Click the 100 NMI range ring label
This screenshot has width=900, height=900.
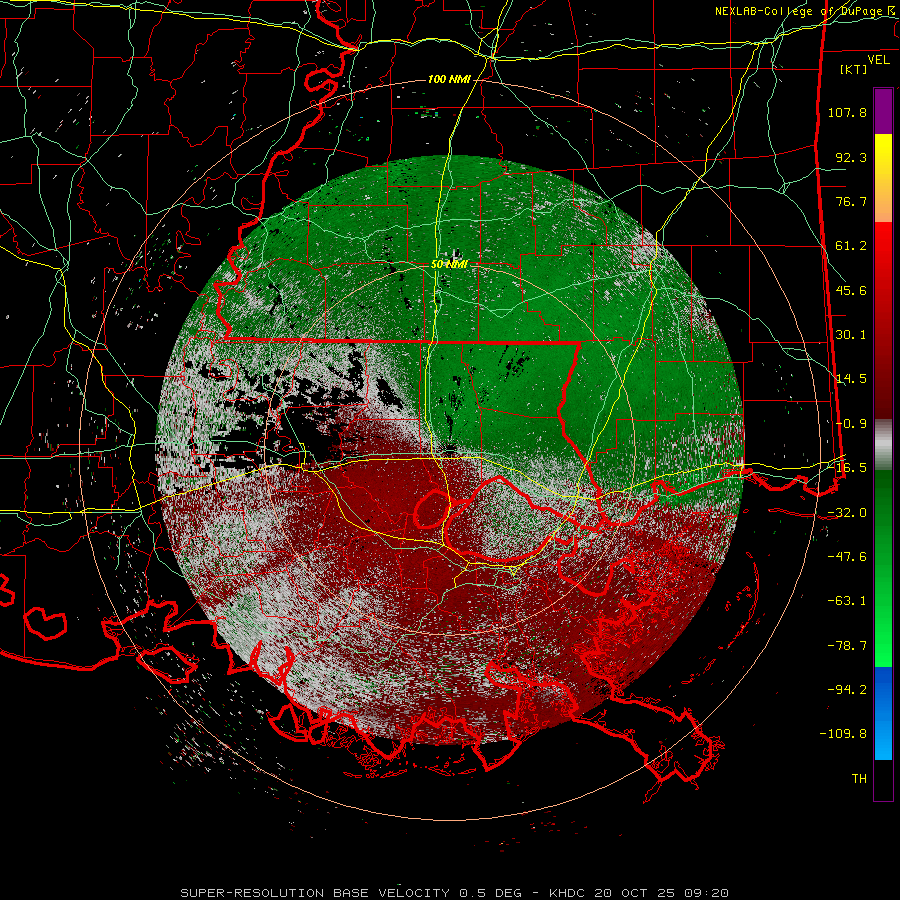click(x=449, y=79)
